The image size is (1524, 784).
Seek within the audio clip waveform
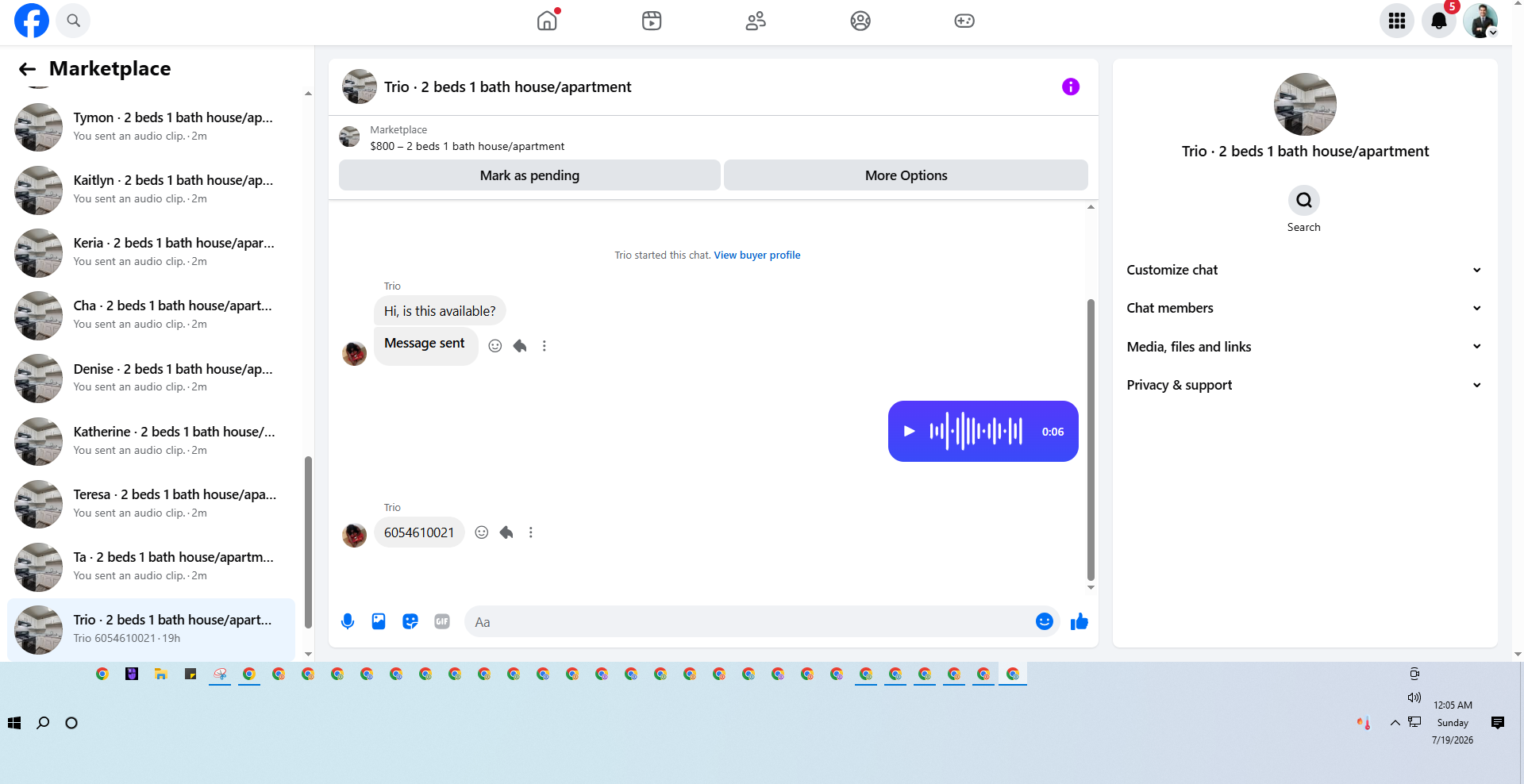point(976,431)
